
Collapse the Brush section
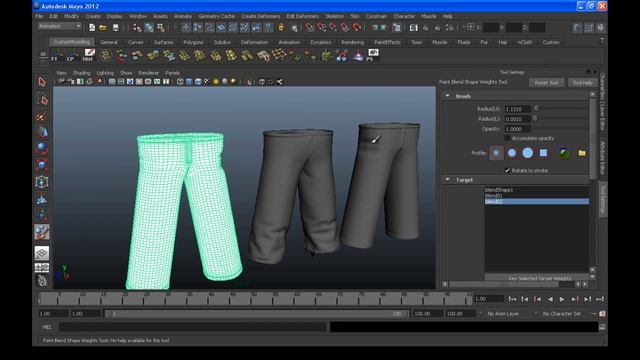[448, 96]
